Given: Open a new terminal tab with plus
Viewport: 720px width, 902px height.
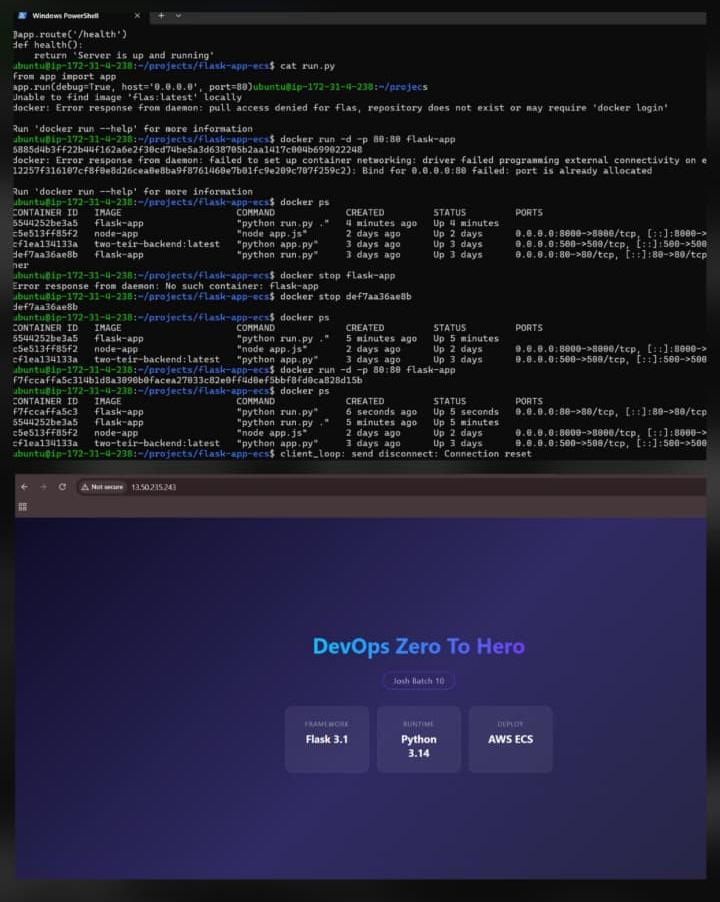Looking at the screenshot, I should click(x=161, y=16).
